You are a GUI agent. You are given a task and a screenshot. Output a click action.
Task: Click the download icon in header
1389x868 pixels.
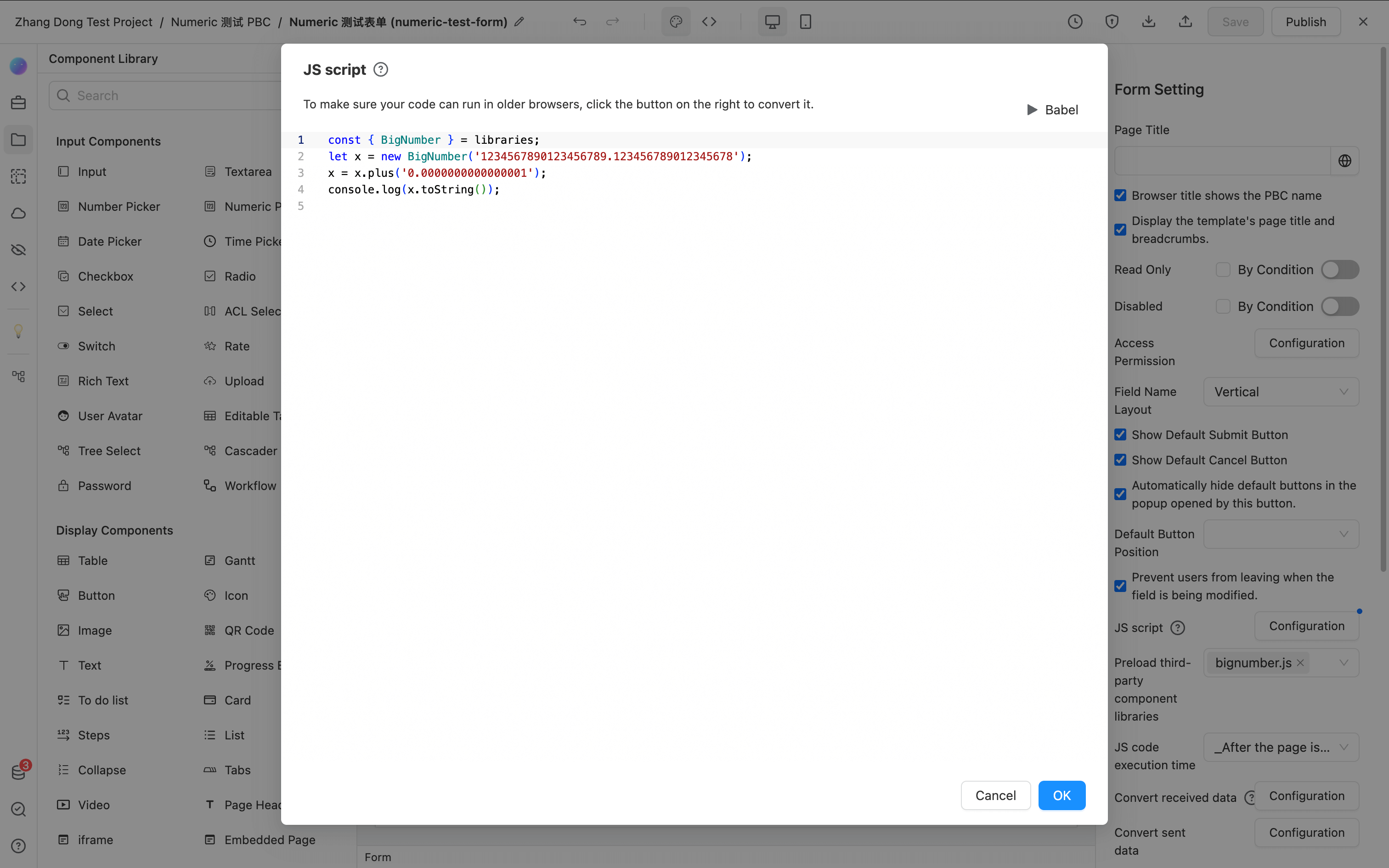coord(1148,22)
